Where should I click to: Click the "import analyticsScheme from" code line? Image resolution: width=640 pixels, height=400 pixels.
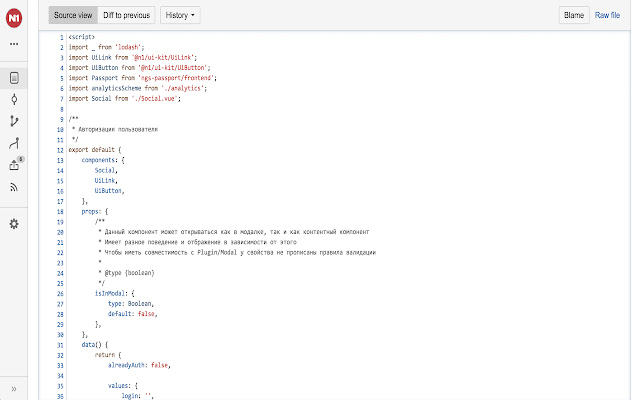[x=138, y=88]
